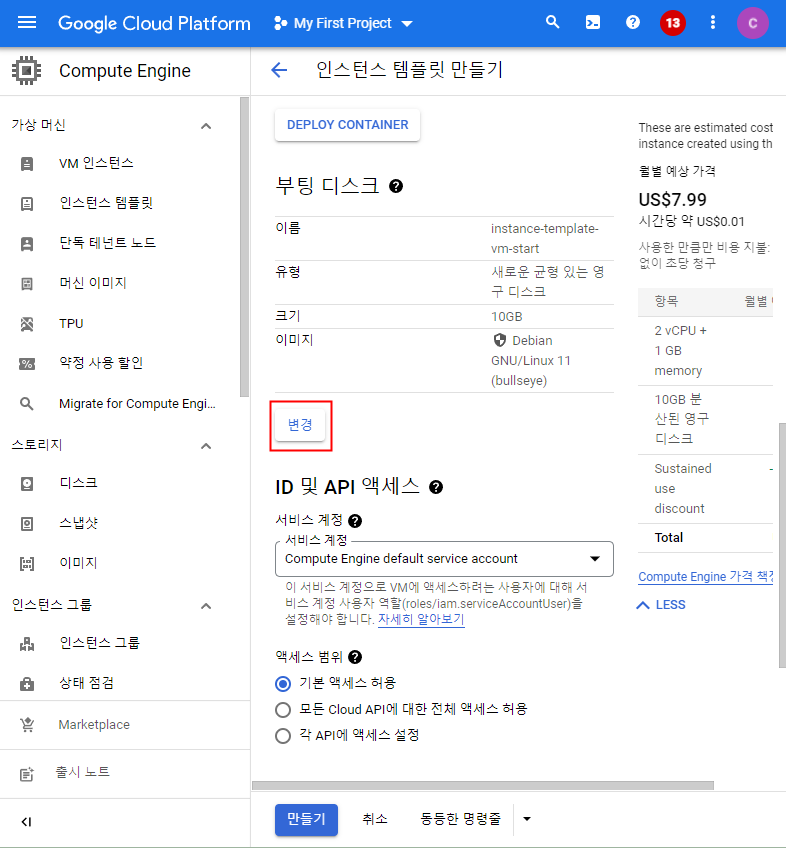Click the 머신 이미지 sidebar icon
This screenshot has width=786, height=848.
[x=27, y=283]
